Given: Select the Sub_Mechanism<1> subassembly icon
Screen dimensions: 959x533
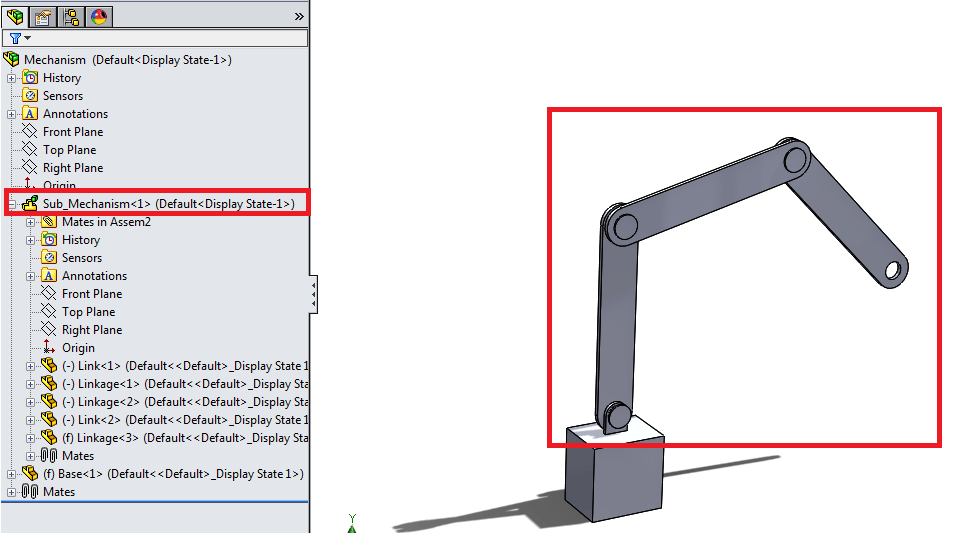Looking at the screenshot, I should click(x=30, y=203).
